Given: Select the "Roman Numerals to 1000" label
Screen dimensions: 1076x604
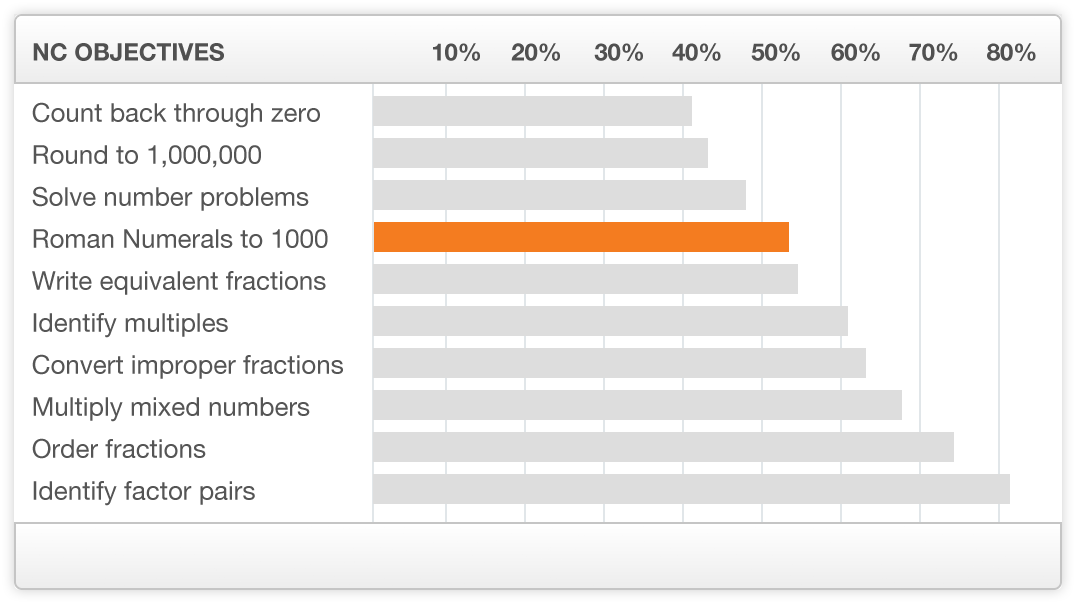Looking at the screenshot, I should point(180,239).
